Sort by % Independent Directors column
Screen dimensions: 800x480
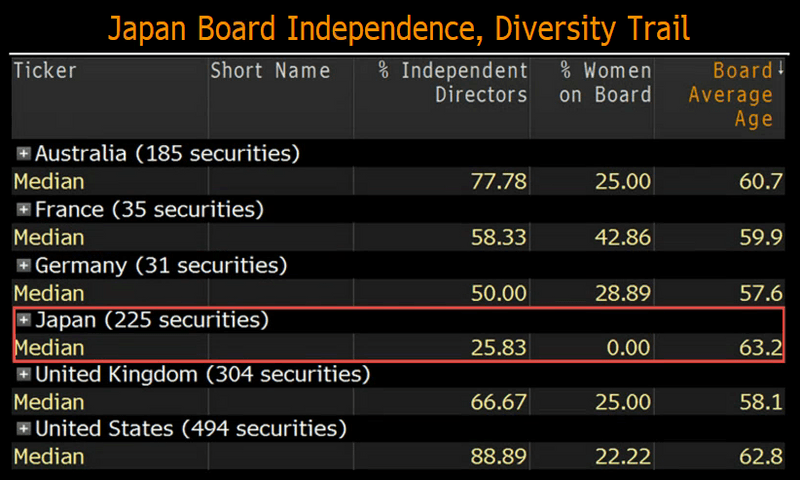pos(453,83)
